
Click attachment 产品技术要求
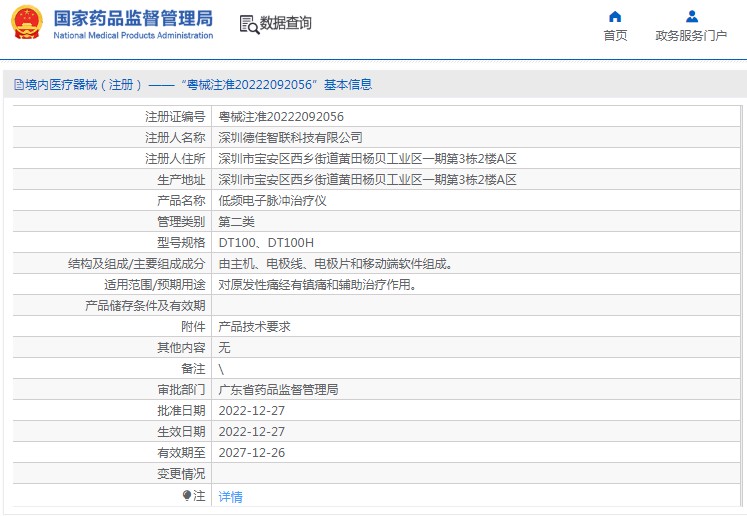point(254,326)
